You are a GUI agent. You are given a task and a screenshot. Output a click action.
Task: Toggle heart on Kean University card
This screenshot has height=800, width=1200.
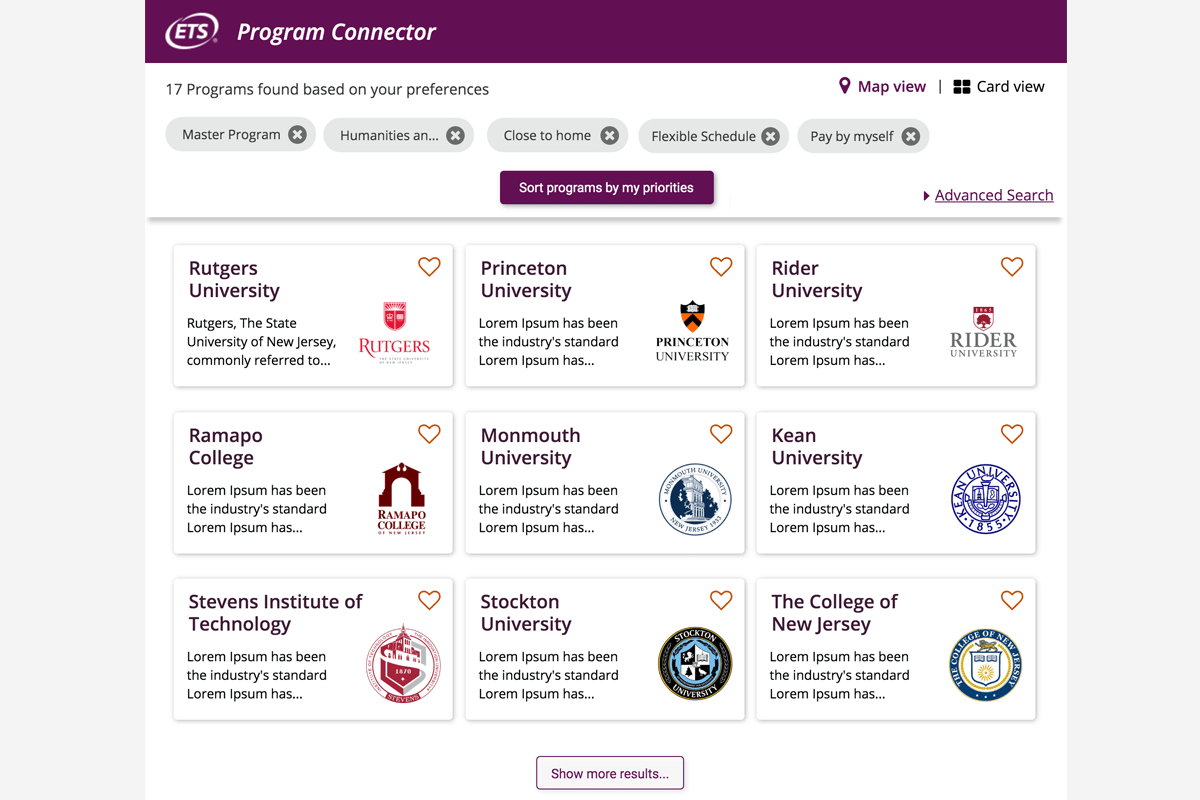tap(1012, 434)
